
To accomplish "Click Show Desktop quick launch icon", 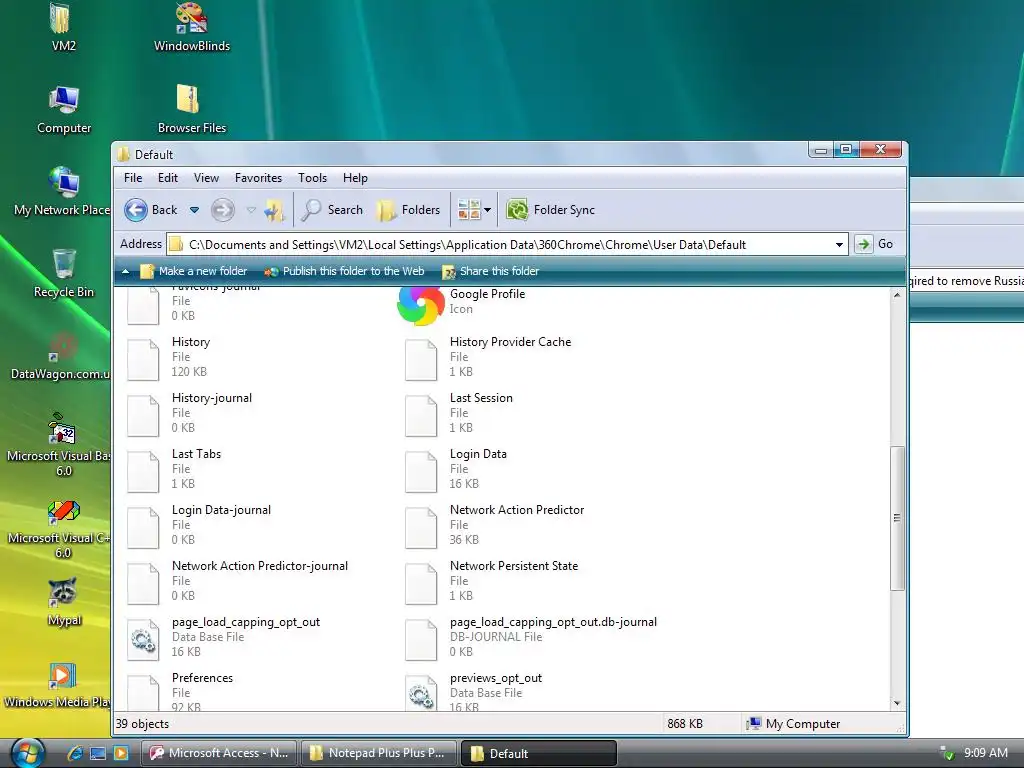I will coord(98,753).
